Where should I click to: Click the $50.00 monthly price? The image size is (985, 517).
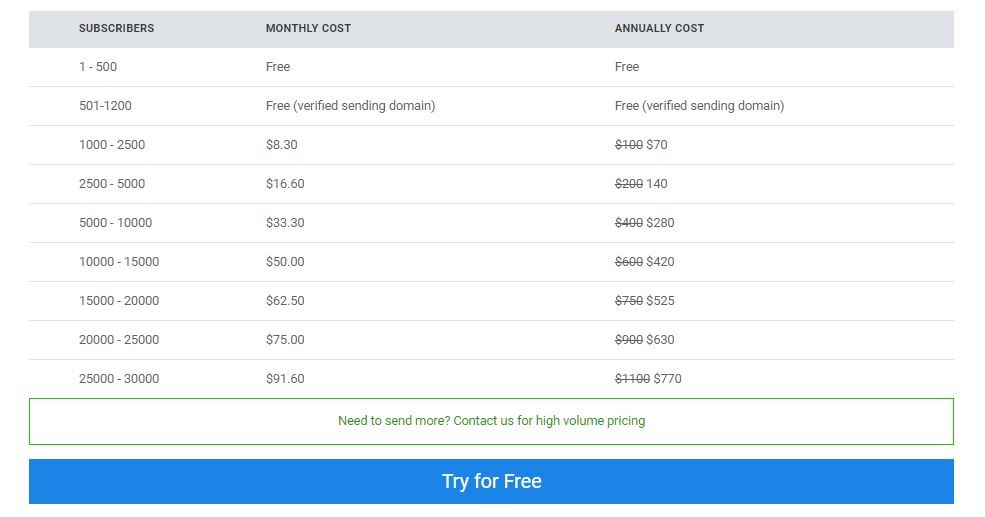(285, 261)
